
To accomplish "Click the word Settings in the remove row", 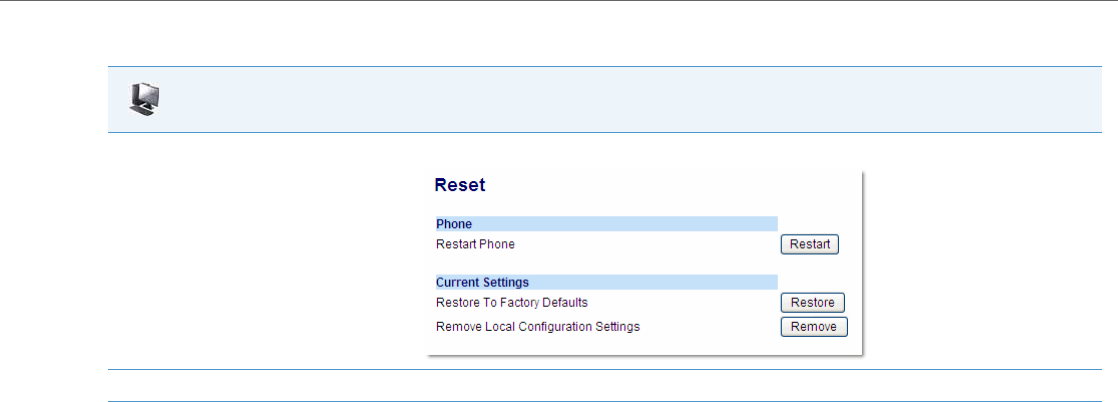I will pyautogui.click(x=616, y=327).
